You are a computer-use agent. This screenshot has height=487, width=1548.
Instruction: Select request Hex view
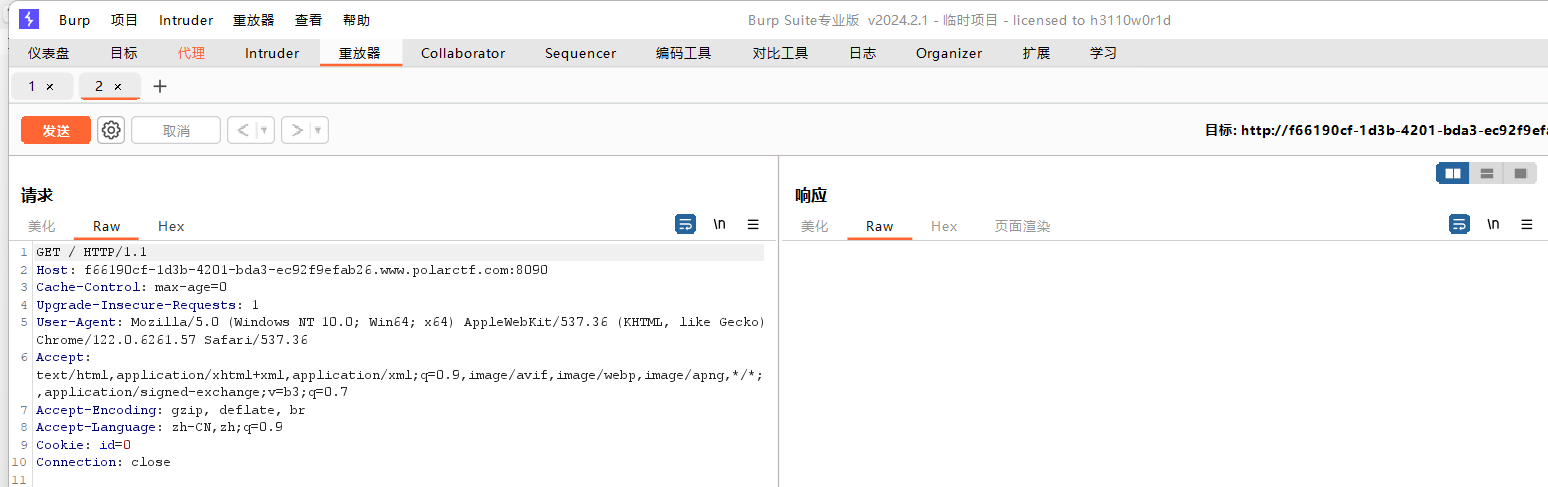[171, 226]
